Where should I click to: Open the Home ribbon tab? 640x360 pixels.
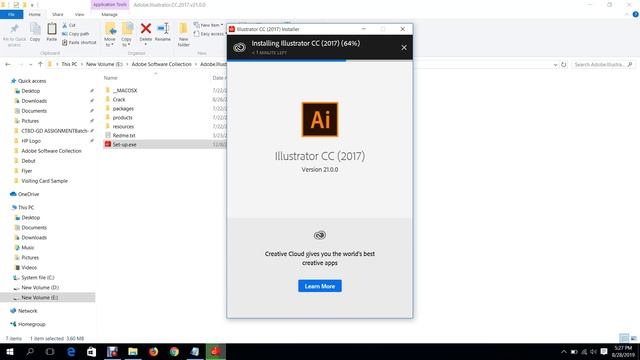click(35, 14)
